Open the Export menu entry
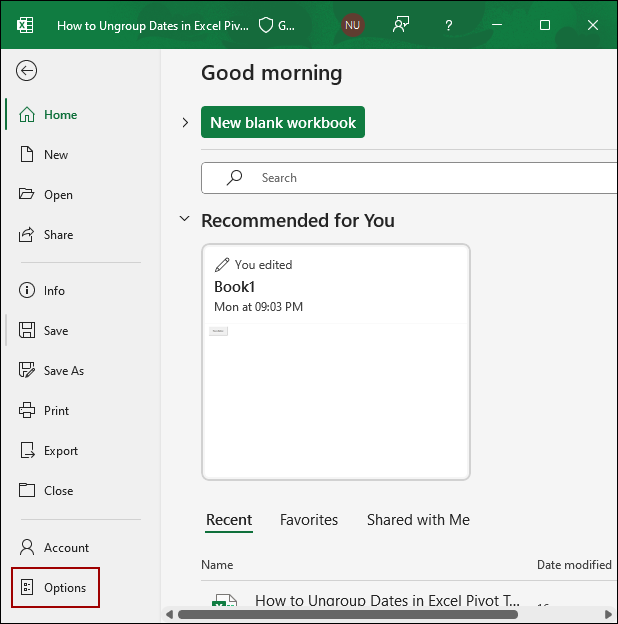The width and height of the screenshot is (618, 624). (61, 451)
